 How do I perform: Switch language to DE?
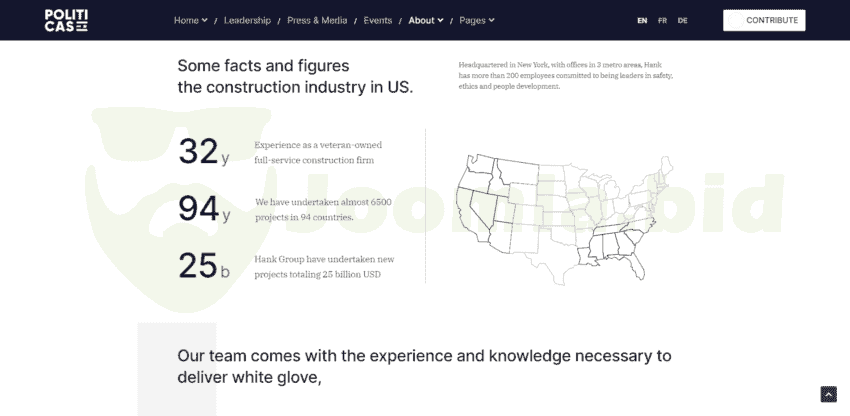pyautogui.click(x=682, y=21)
